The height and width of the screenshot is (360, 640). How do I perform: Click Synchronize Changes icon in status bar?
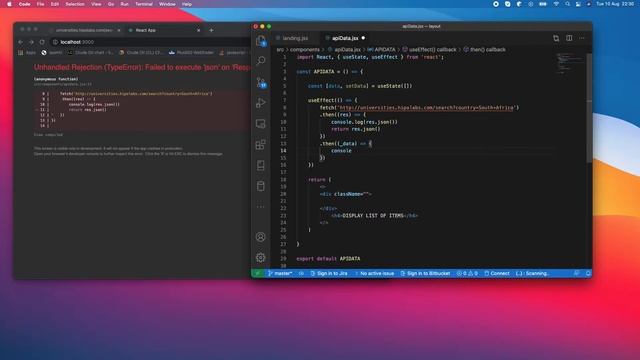(x=301, y=273)
